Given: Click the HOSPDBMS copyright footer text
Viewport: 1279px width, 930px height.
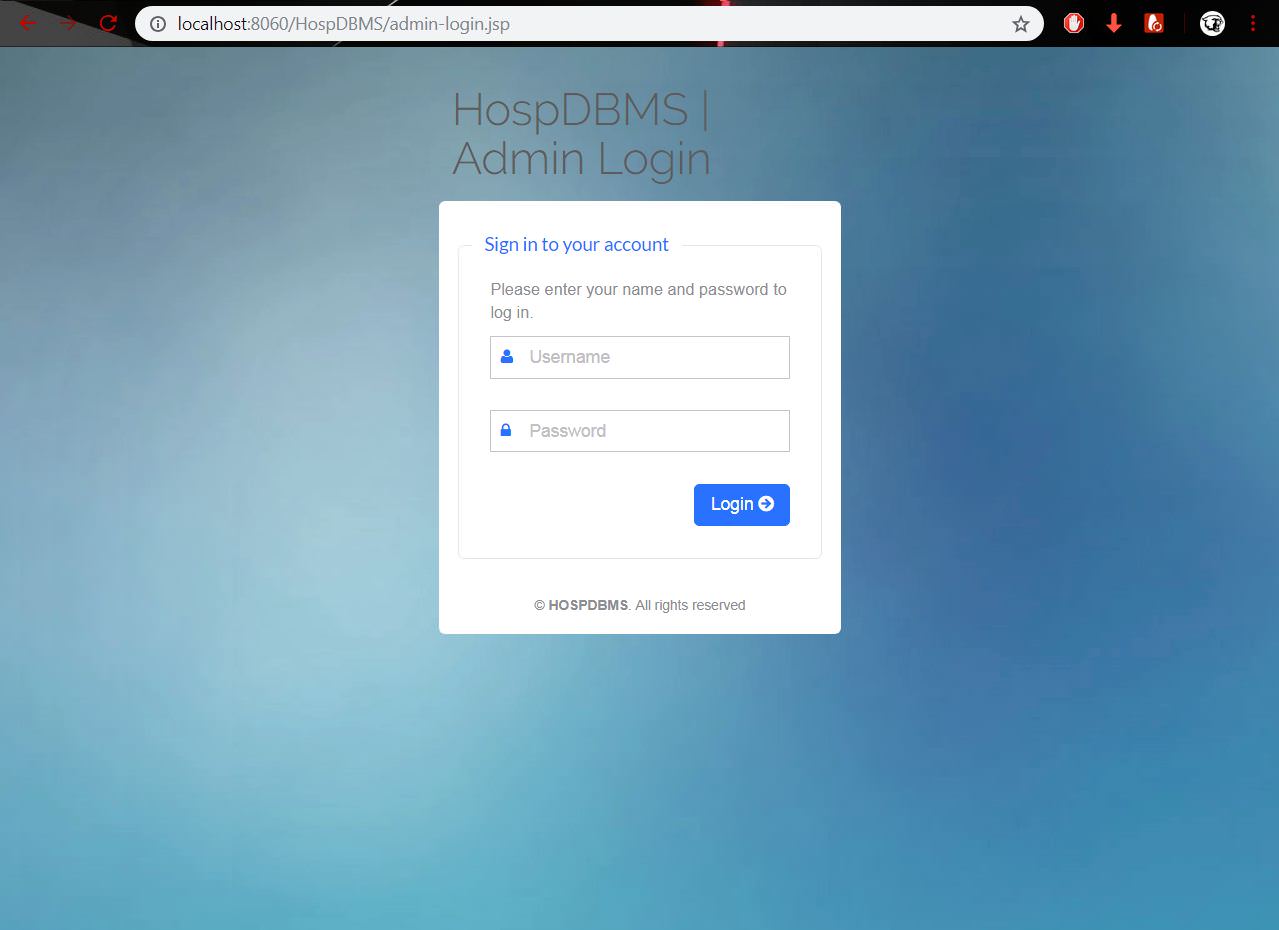Looking at the screenshot, I should [x=640, y=605].
